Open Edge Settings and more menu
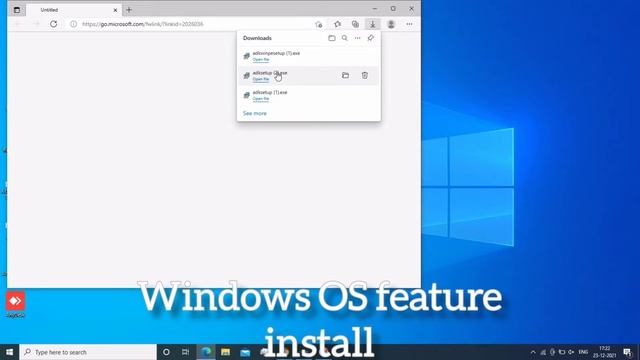The image size is (640, 360). point(409,24)
